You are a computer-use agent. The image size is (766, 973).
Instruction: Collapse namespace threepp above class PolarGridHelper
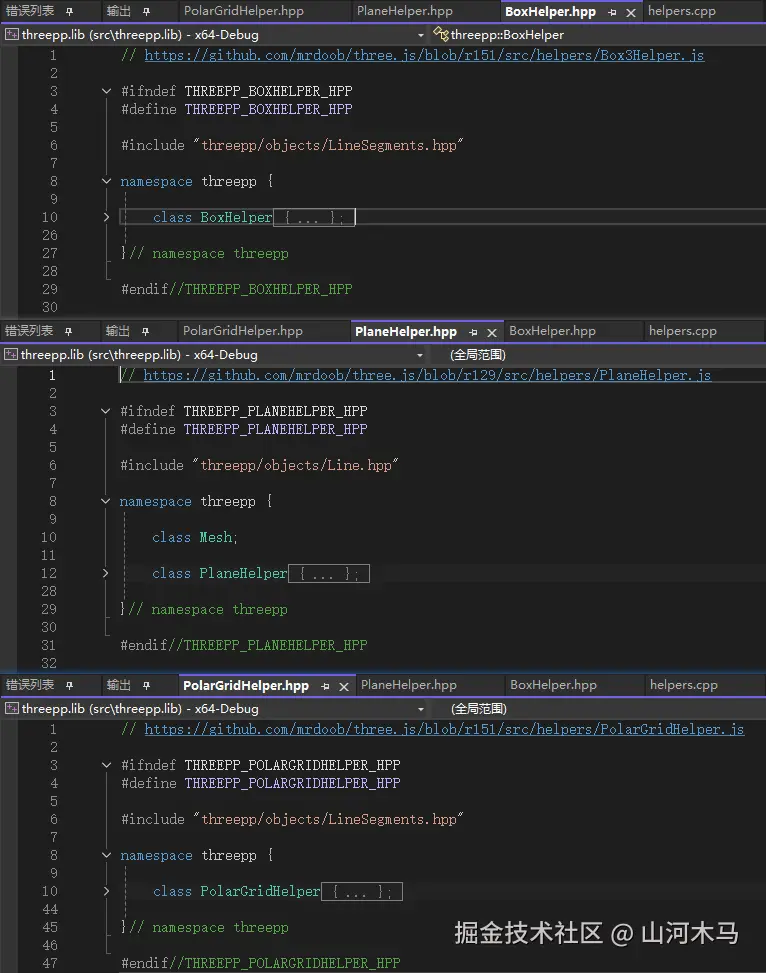(106, 855)
